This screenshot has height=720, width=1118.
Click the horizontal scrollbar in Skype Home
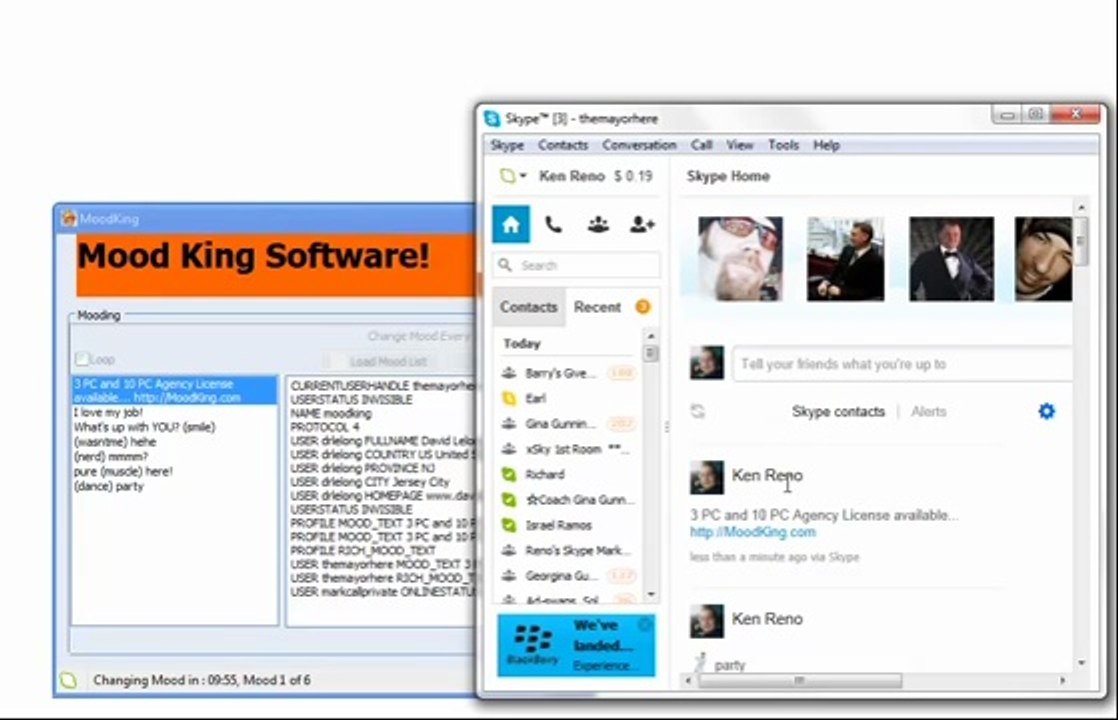(799, 681)
